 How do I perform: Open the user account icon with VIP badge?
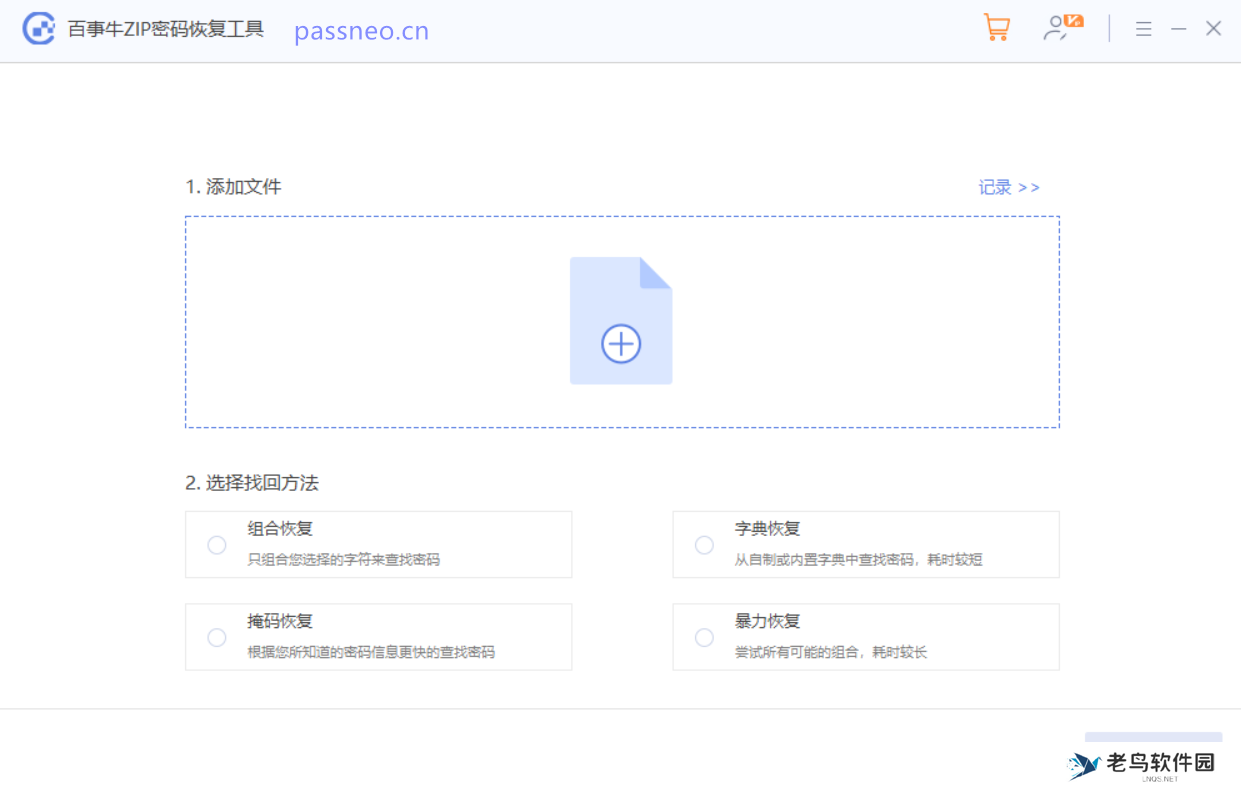point(1059,29)
